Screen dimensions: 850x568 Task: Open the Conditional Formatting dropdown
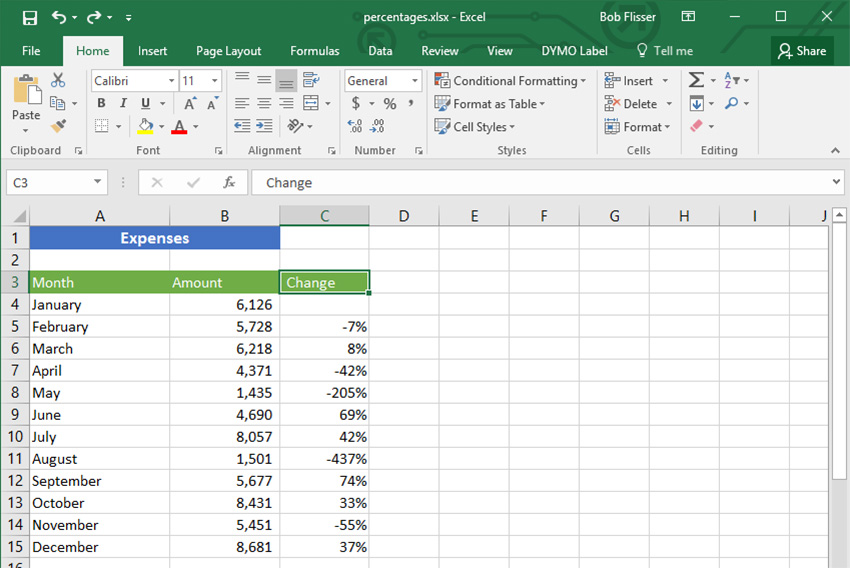click(x=510, y=81)
